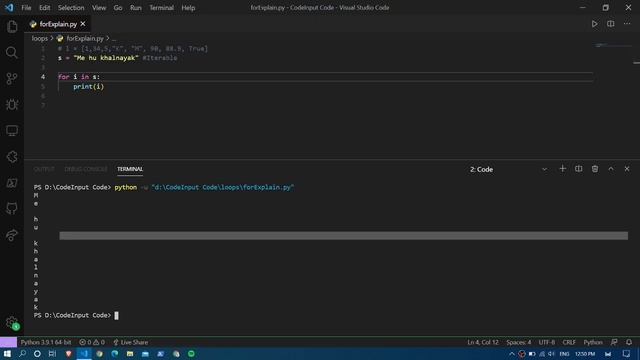Open the Explorer view in activity bar
640x360 pixels.
click(12, 27)
